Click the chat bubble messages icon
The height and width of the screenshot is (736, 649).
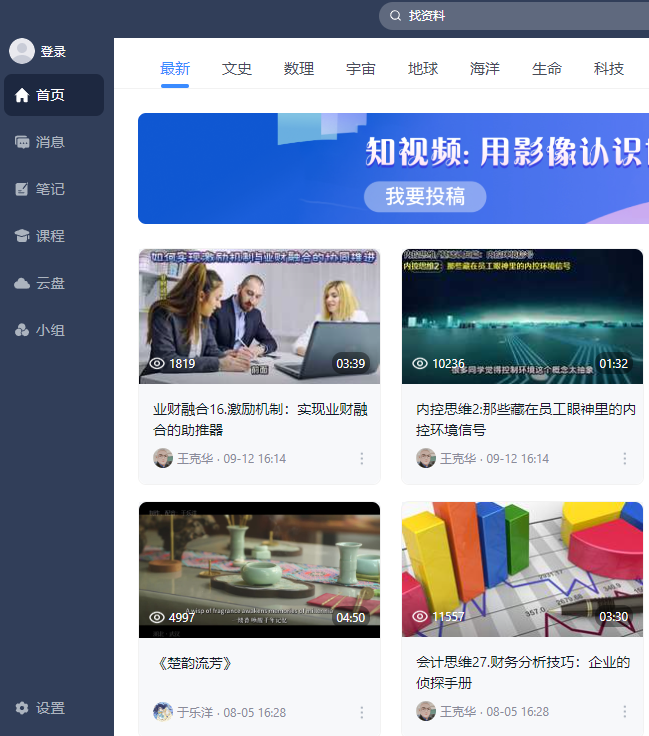pyautogui.click(x=22, y=142)
